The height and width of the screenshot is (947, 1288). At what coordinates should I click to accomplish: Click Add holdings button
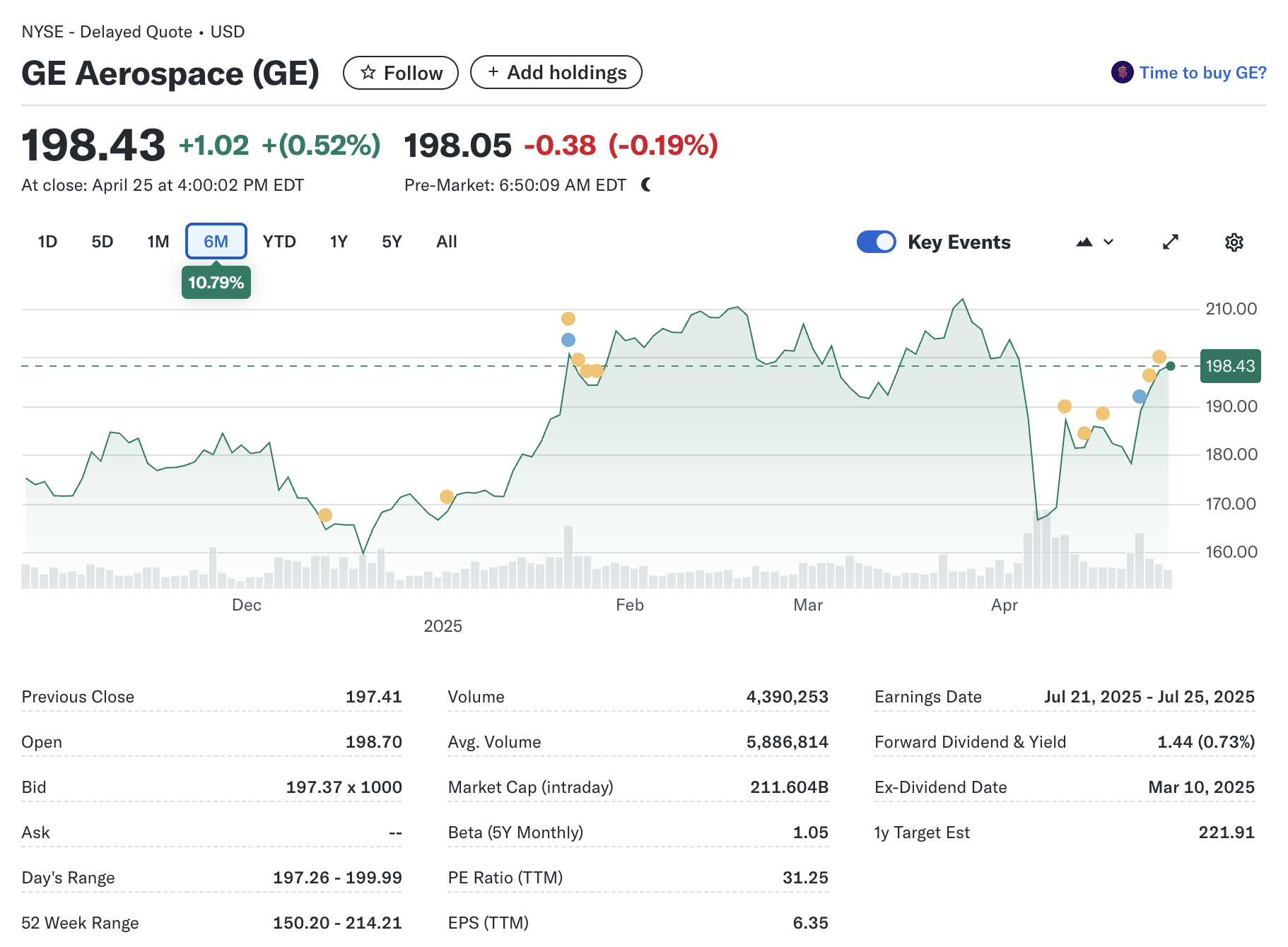(x=556, y=73)
